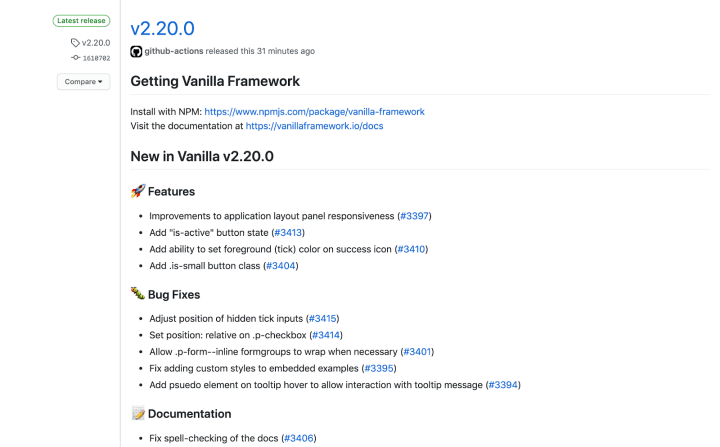The image size is (720, 447).
Task: Open pull request #3415 on tick inputs
Action: (322, 318)
